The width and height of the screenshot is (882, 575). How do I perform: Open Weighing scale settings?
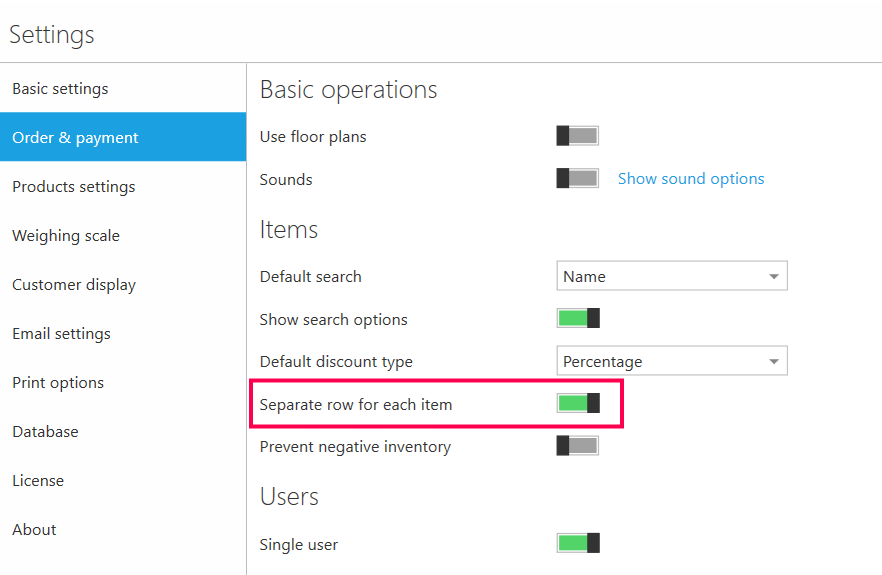[65, 236]
